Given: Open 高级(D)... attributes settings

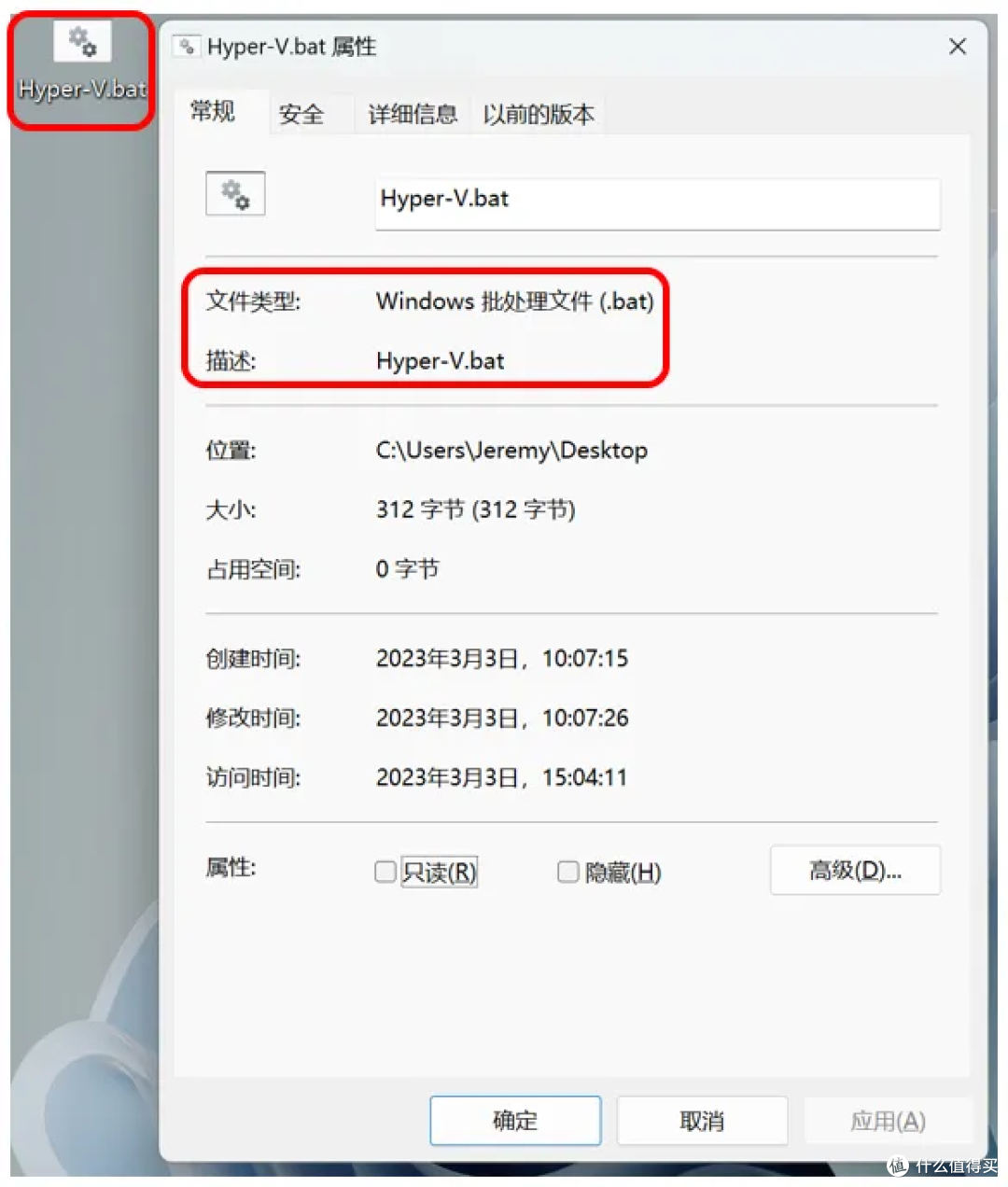Looking at the screenshot, I should 855,871.
